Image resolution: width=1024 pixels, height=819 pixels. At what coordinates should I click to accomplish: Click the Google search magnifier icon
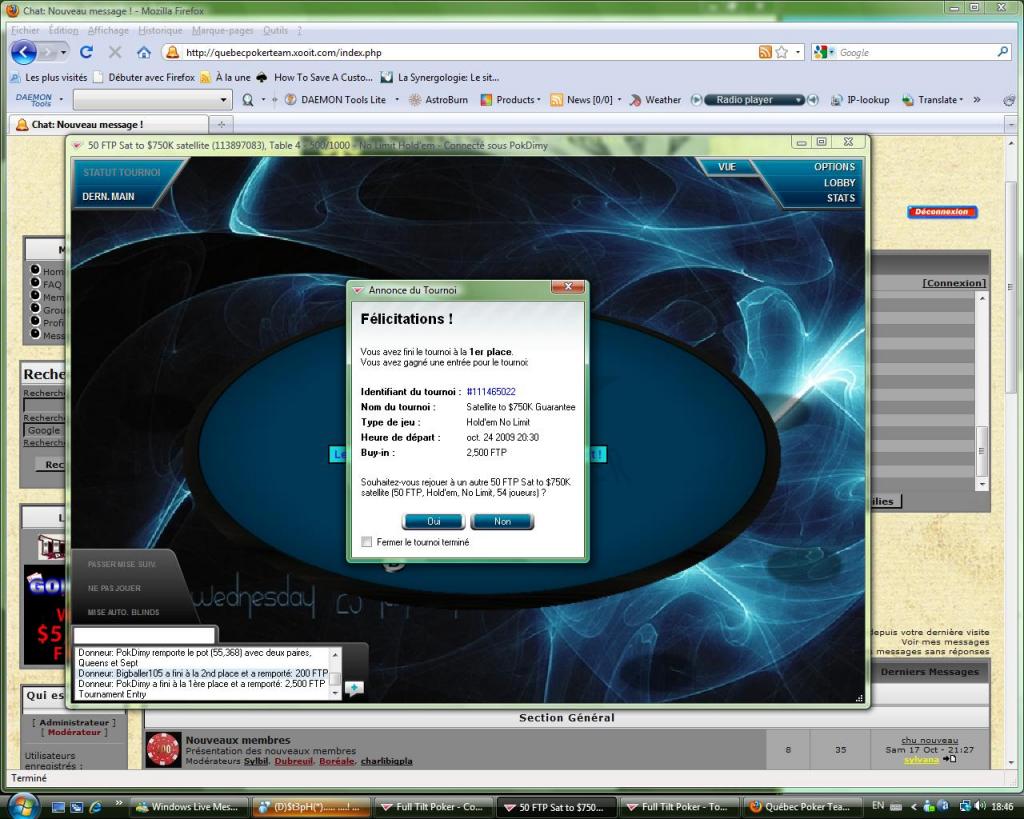(x=1003, y=52)
